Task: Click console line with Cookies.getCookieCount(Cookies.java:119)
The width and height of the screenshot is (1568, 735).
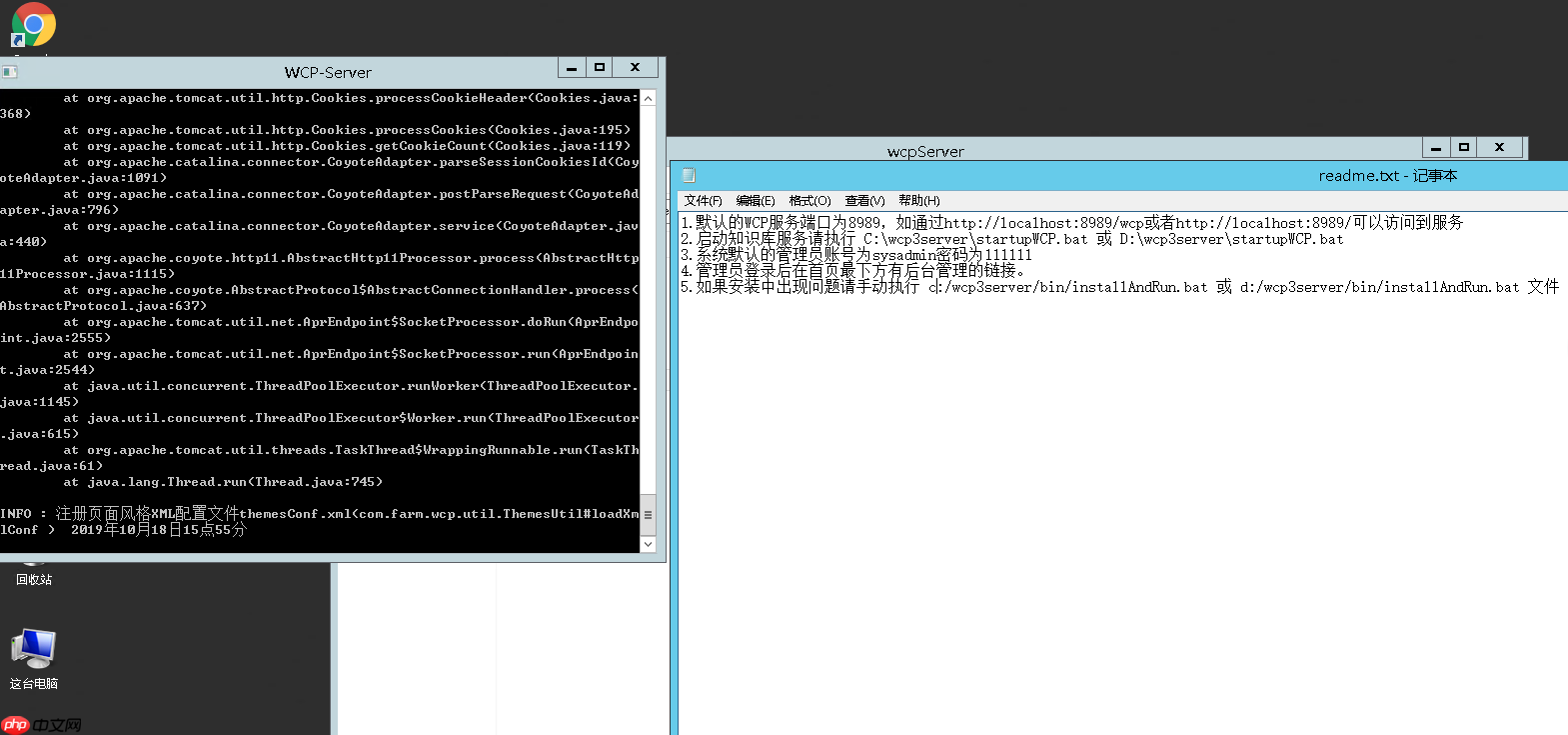Action: pos(347,146)
